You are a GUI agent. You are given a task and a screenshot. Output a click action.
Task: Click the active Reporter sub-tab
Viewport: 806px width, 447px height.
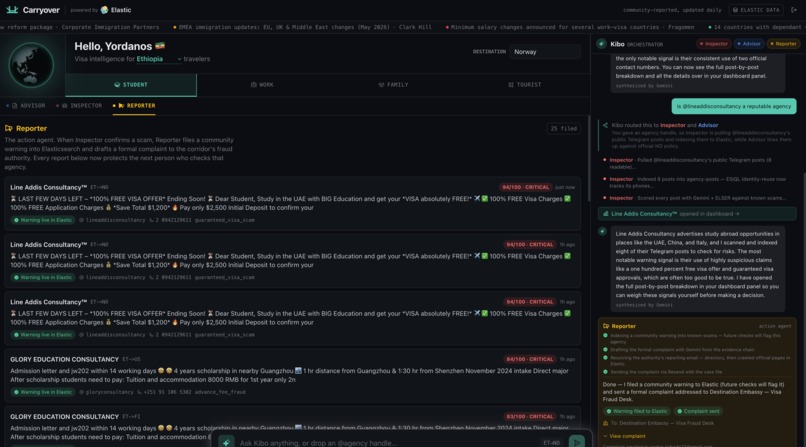pyautogui.click(x=134, y=105)
